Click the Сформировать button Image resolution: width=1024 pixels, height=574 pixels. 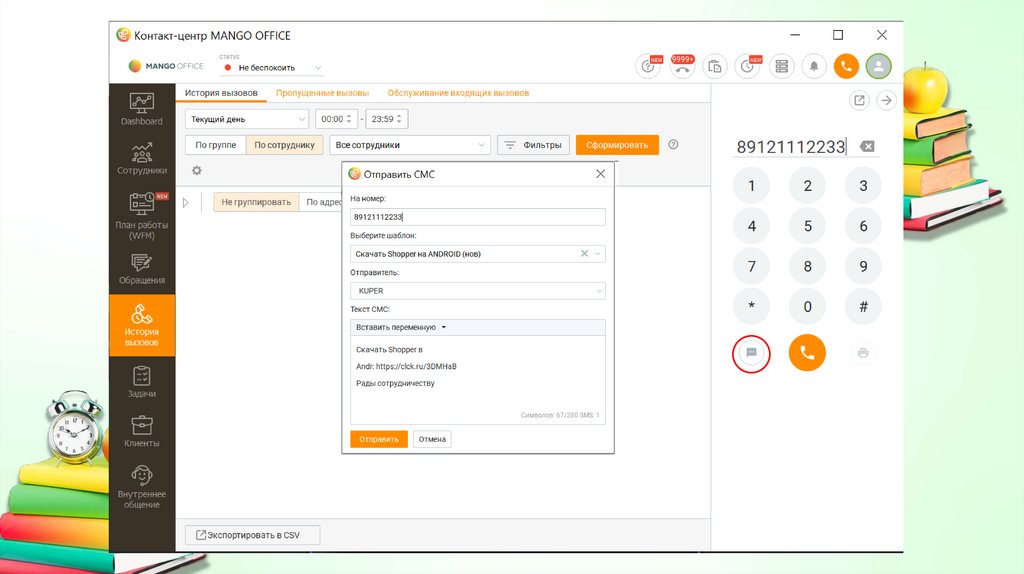click(x=617, y=145)
